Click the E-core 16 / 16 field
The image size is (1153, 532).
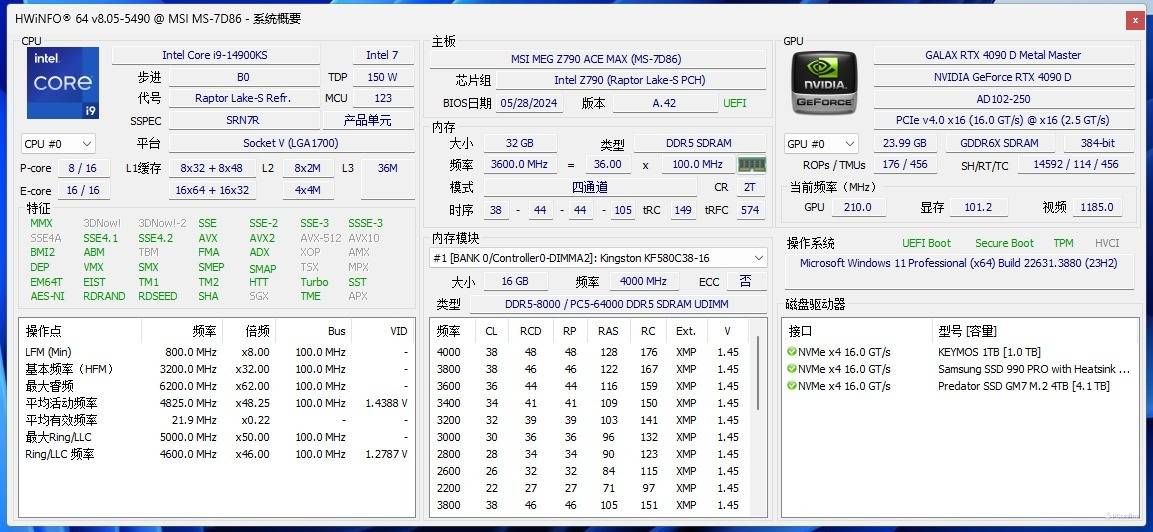tap(82, 191)
